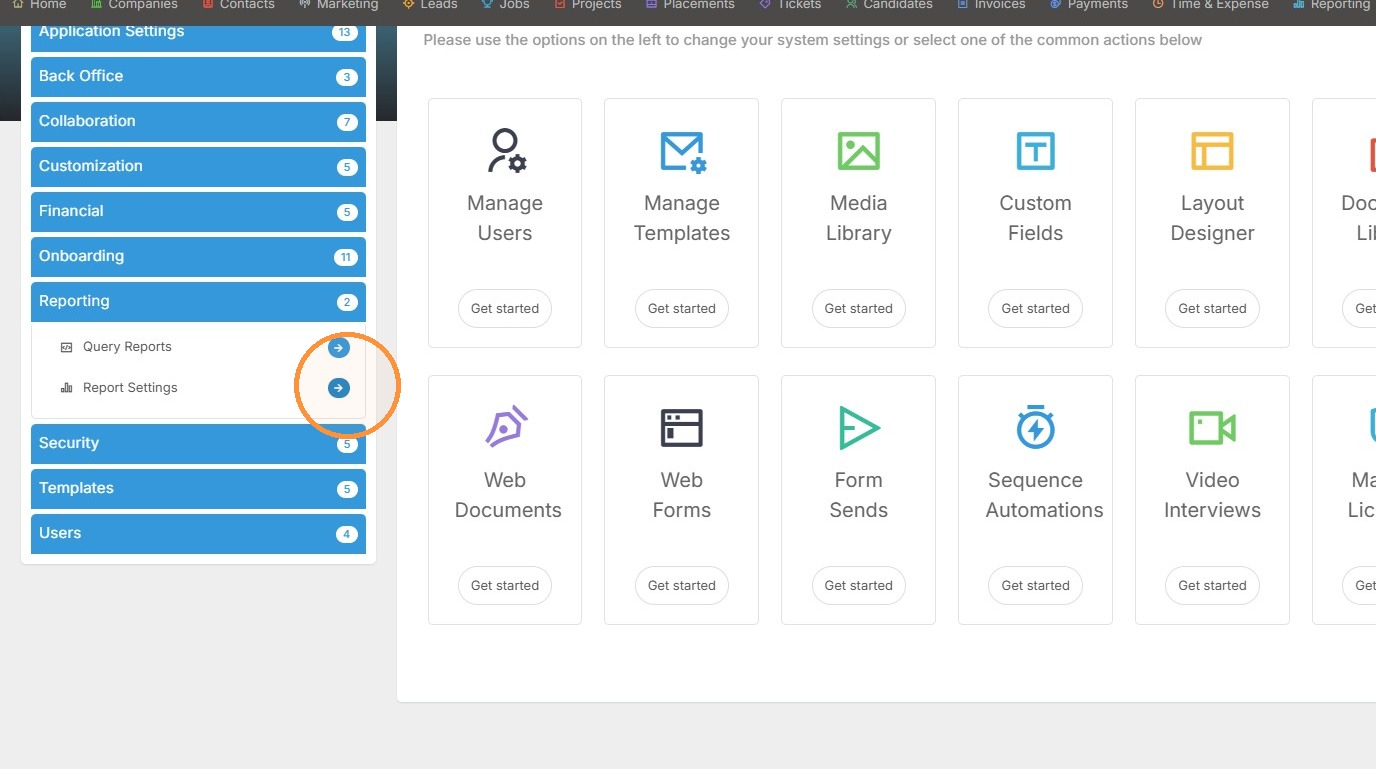Click the Manage Templates envelope icon

coord(683,152)
